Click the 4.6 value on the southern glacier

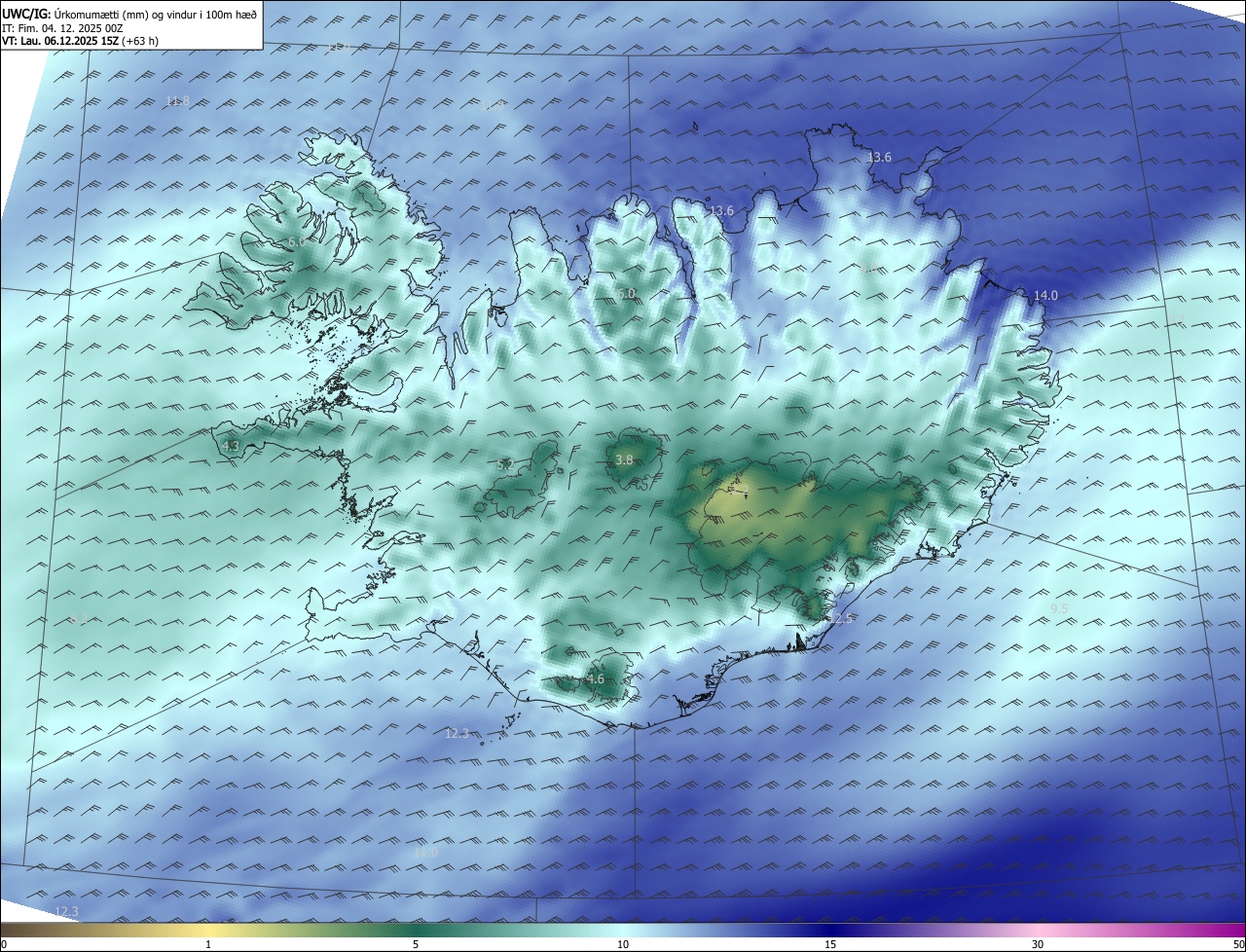[x=596, y=679]
